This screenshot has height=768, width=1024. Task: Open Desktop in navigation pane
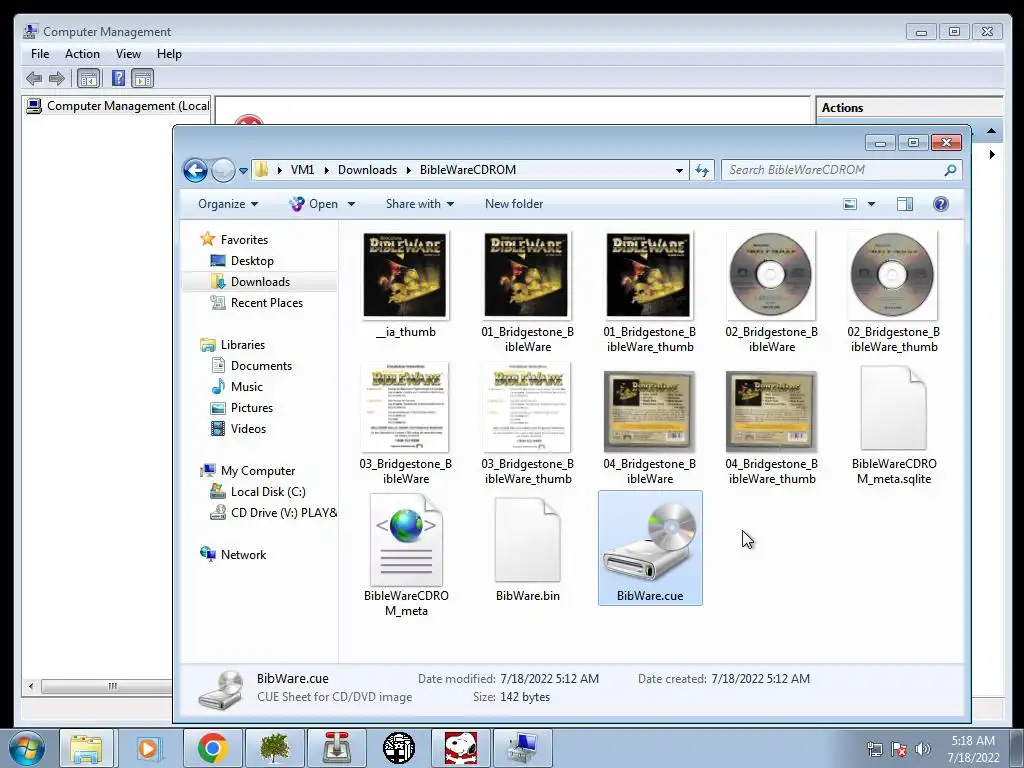[251, 261]
